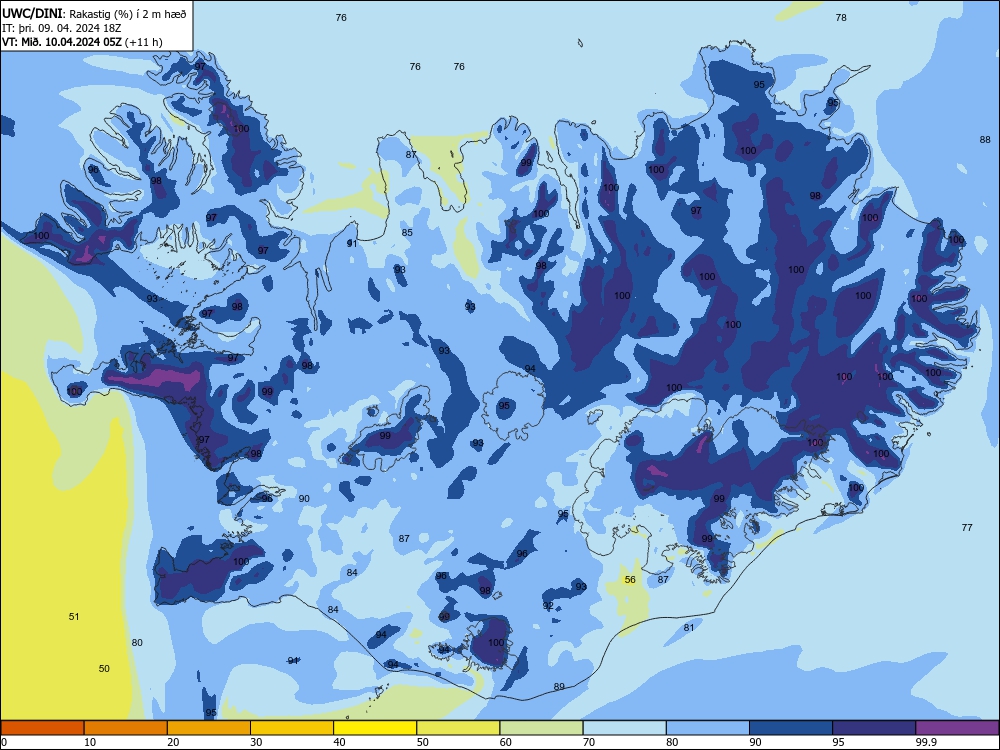Click the pale blue 70–80 legend swatch
This screenshot has height=750, width=1000.
pyautogui.click(x=624, y=728)
